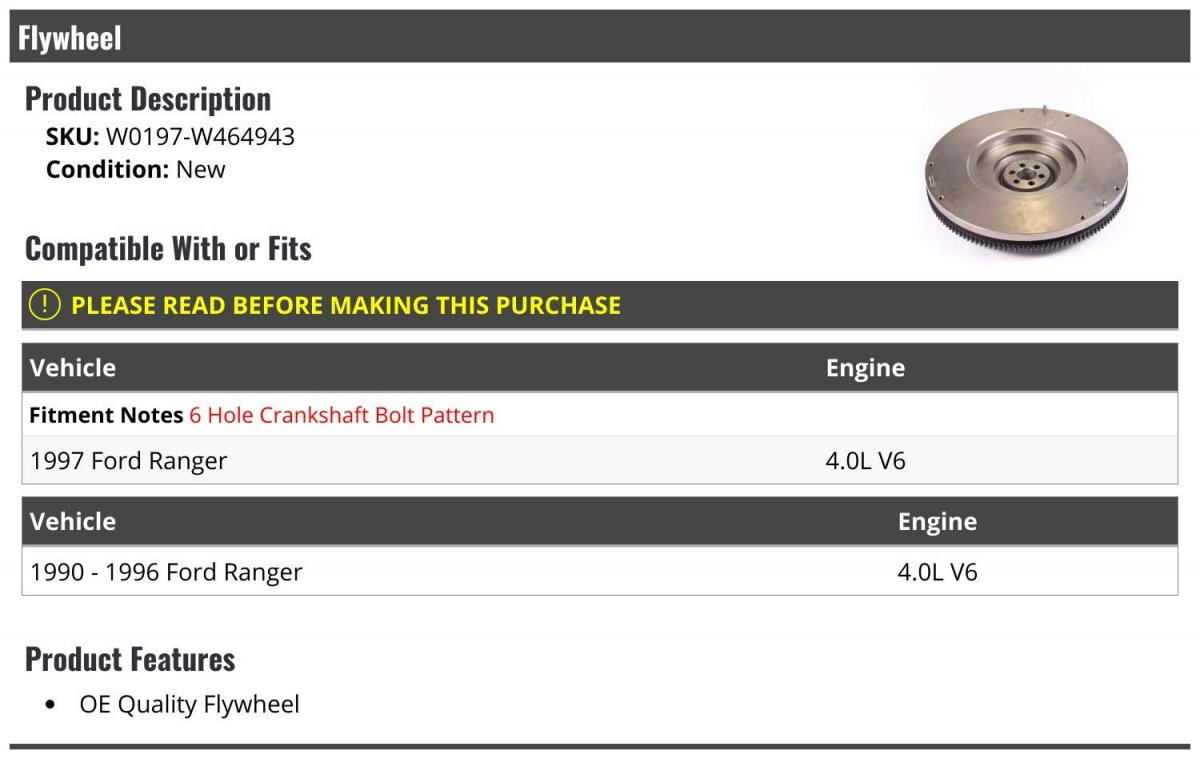Click the 4.0L V6 engine for 1997 Ranger
The height and width of the screenshot is (759, 1200).
coord(865,461)
